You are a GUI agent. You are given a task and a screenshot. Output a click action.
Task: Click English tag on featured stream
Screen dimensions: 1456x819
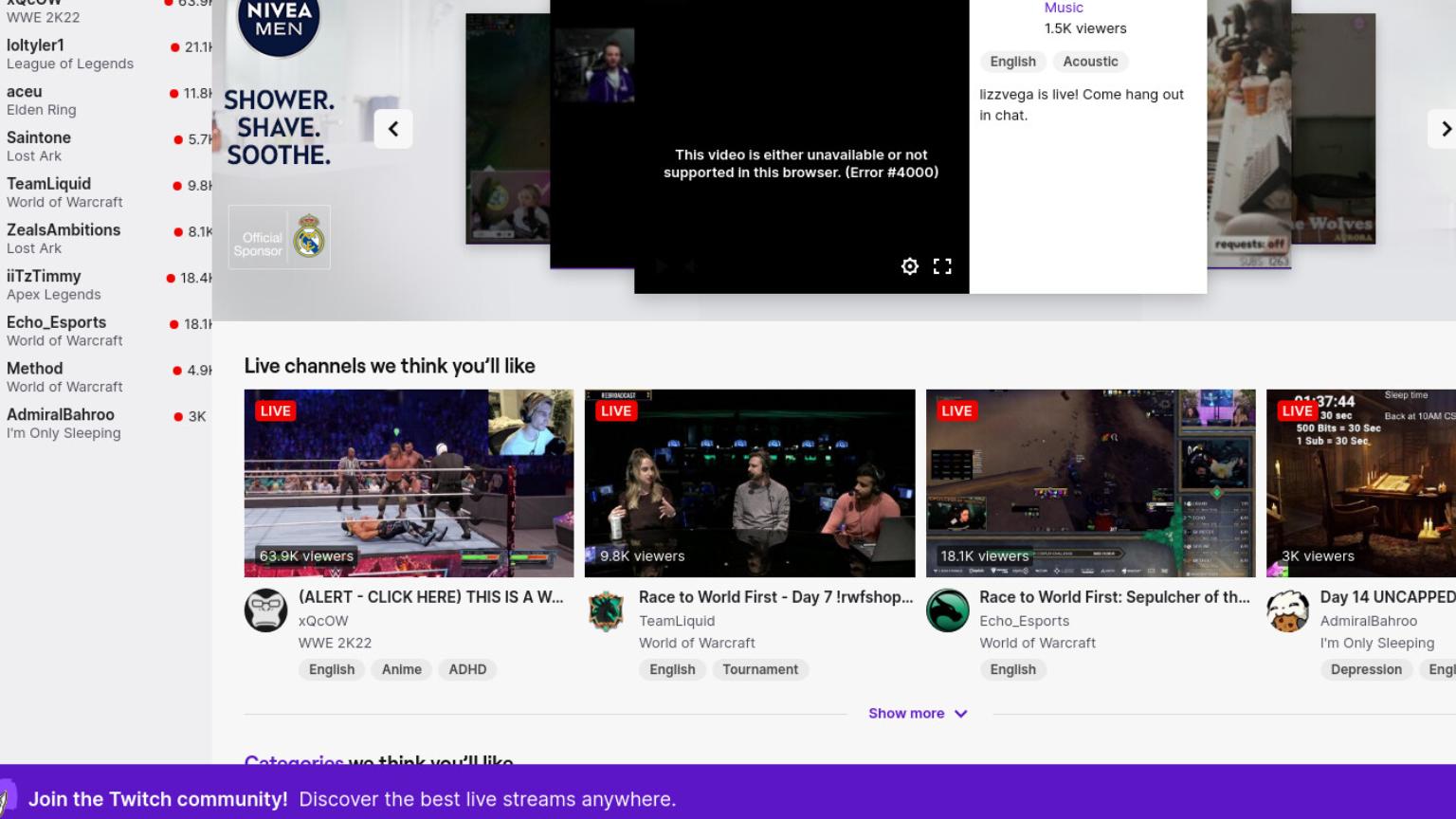click(1012, 62)
